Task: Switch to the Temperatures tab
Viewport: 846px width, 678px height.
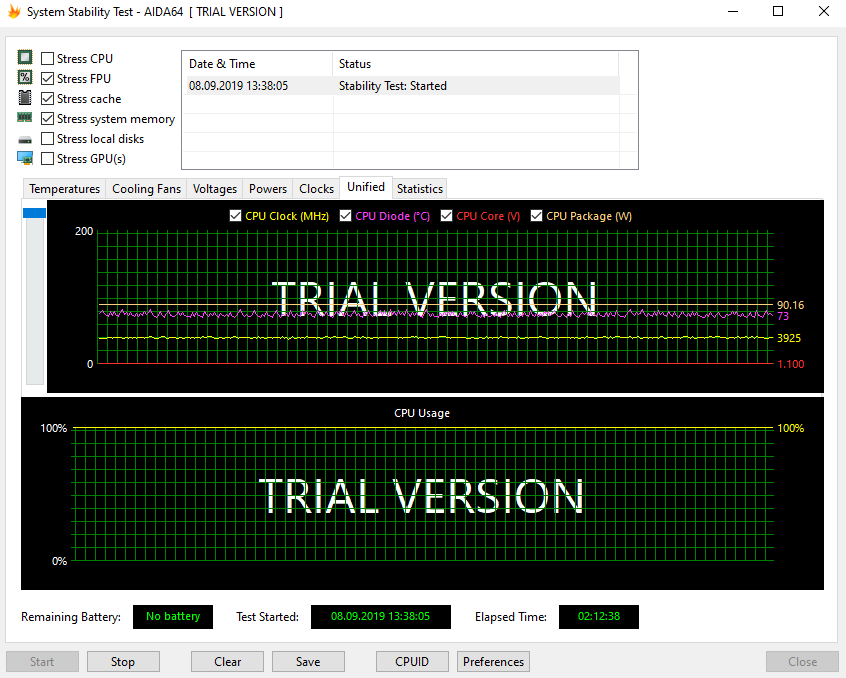Action: (65, 189)
